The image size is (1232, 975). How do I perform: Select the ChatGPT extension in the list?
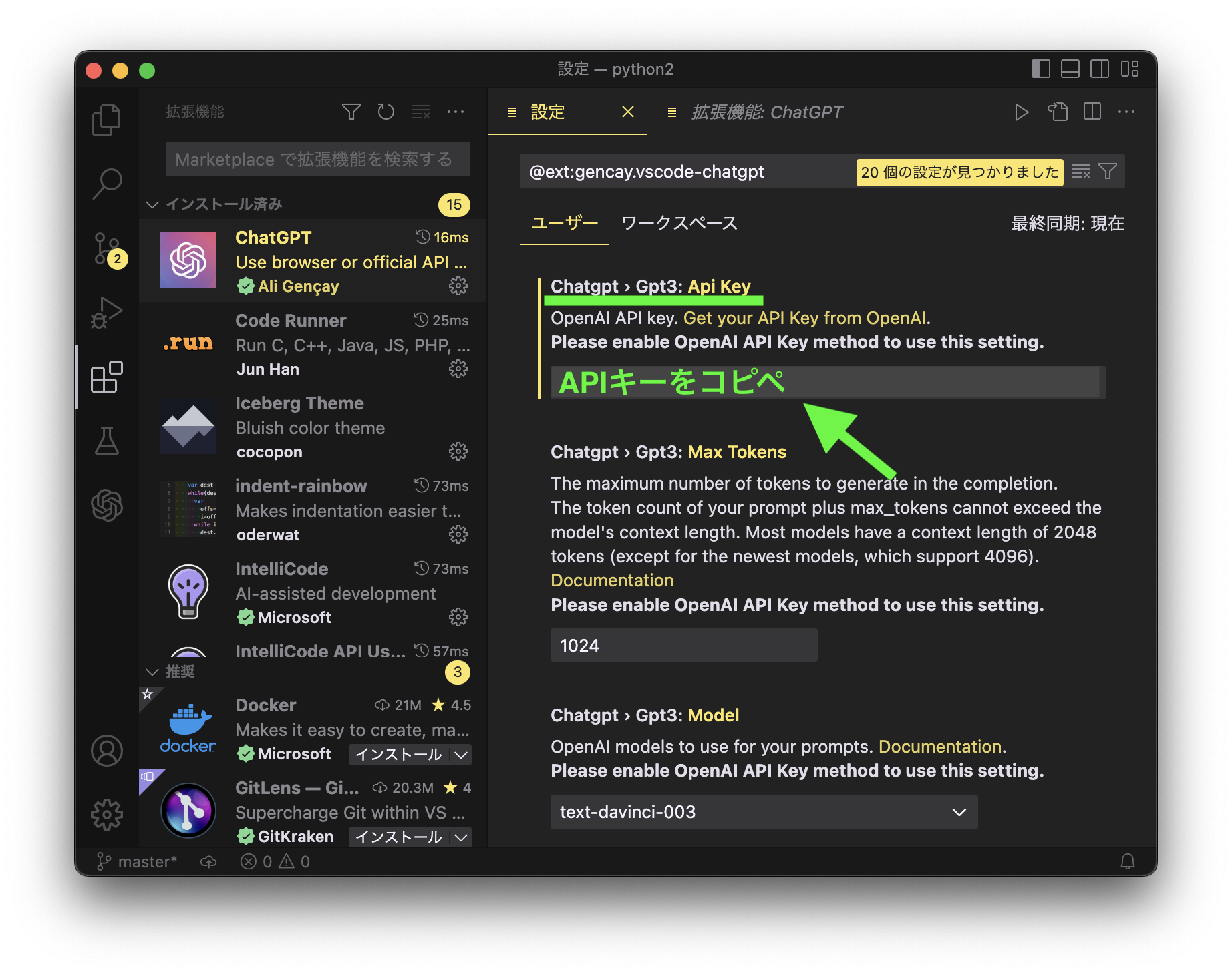(x=313, y=261)
